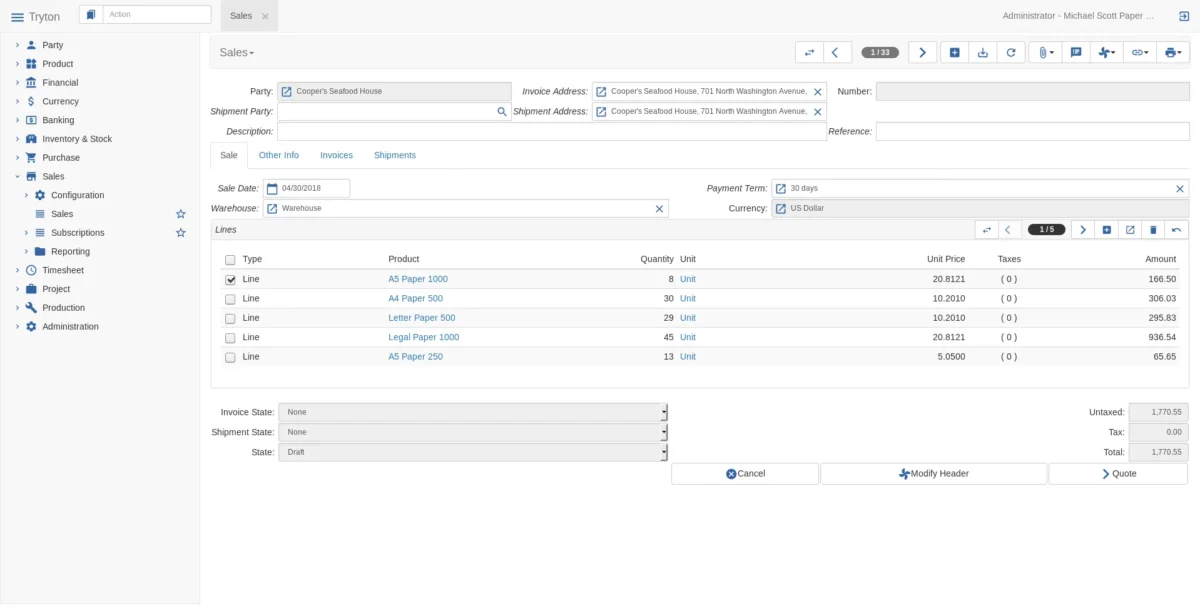Expand the Inventory & Stock node
1200x616 pixels.
[17, 139]
